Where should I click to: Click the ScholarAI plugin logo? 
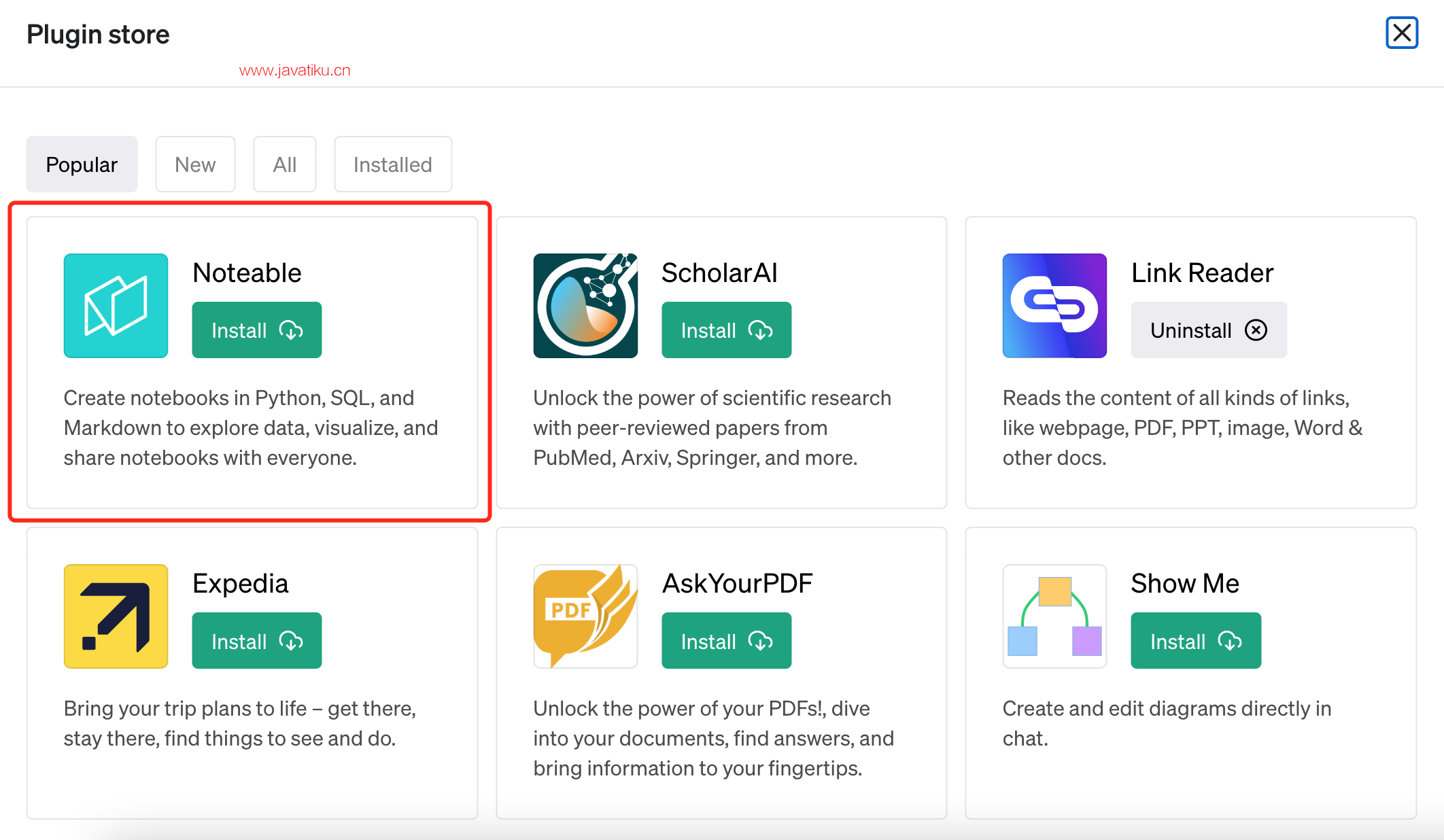point(585,306)
